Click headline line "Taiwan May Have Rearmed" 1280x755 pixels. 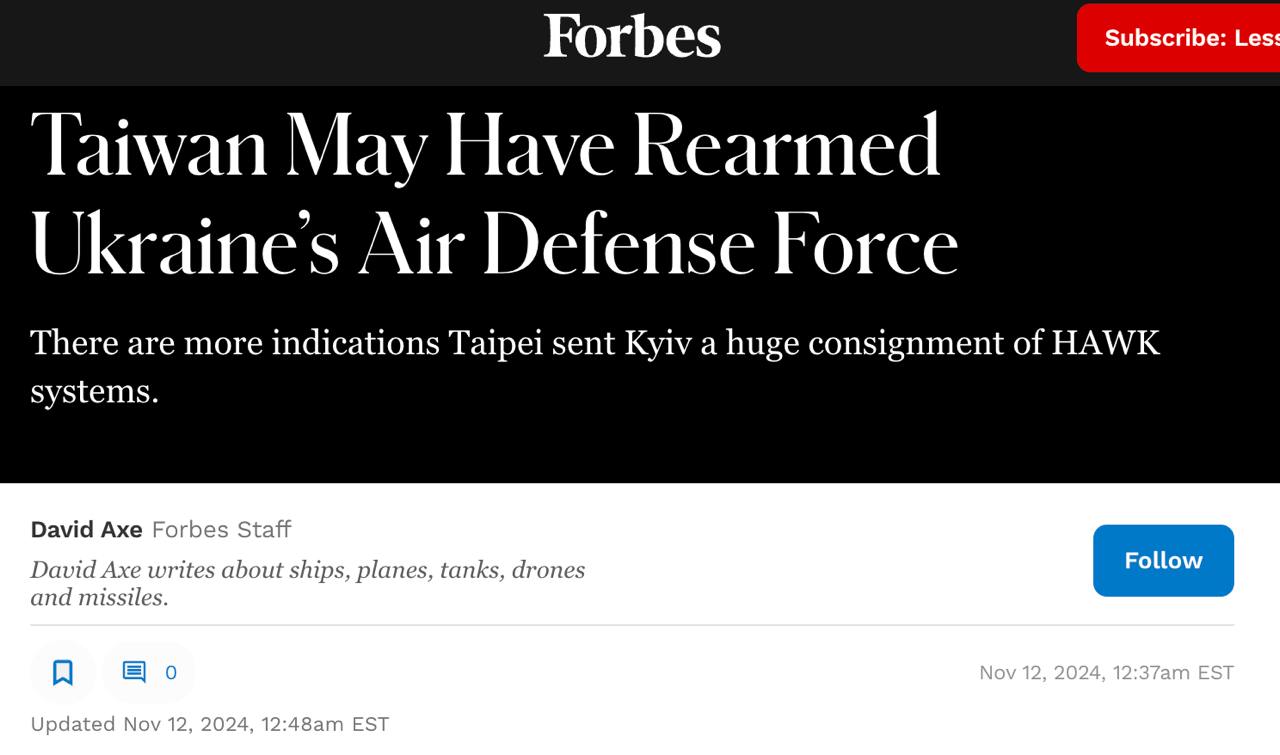pyautogui.click(x=486, y=146)
